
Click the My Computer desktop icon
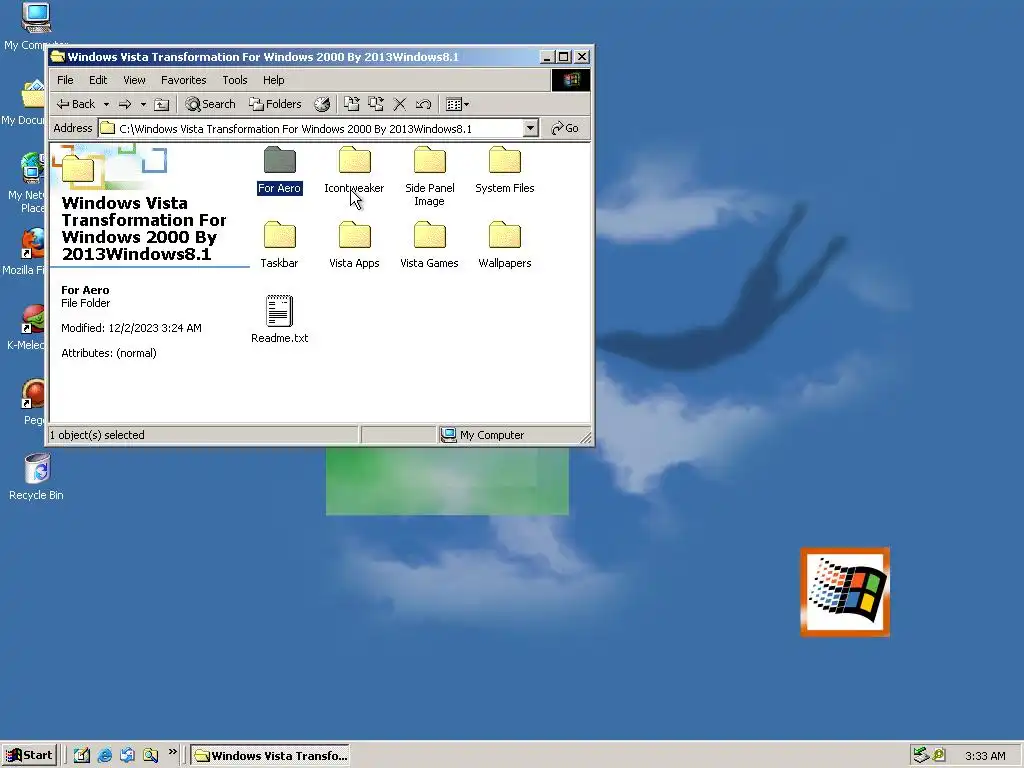(x=36, y=26)
